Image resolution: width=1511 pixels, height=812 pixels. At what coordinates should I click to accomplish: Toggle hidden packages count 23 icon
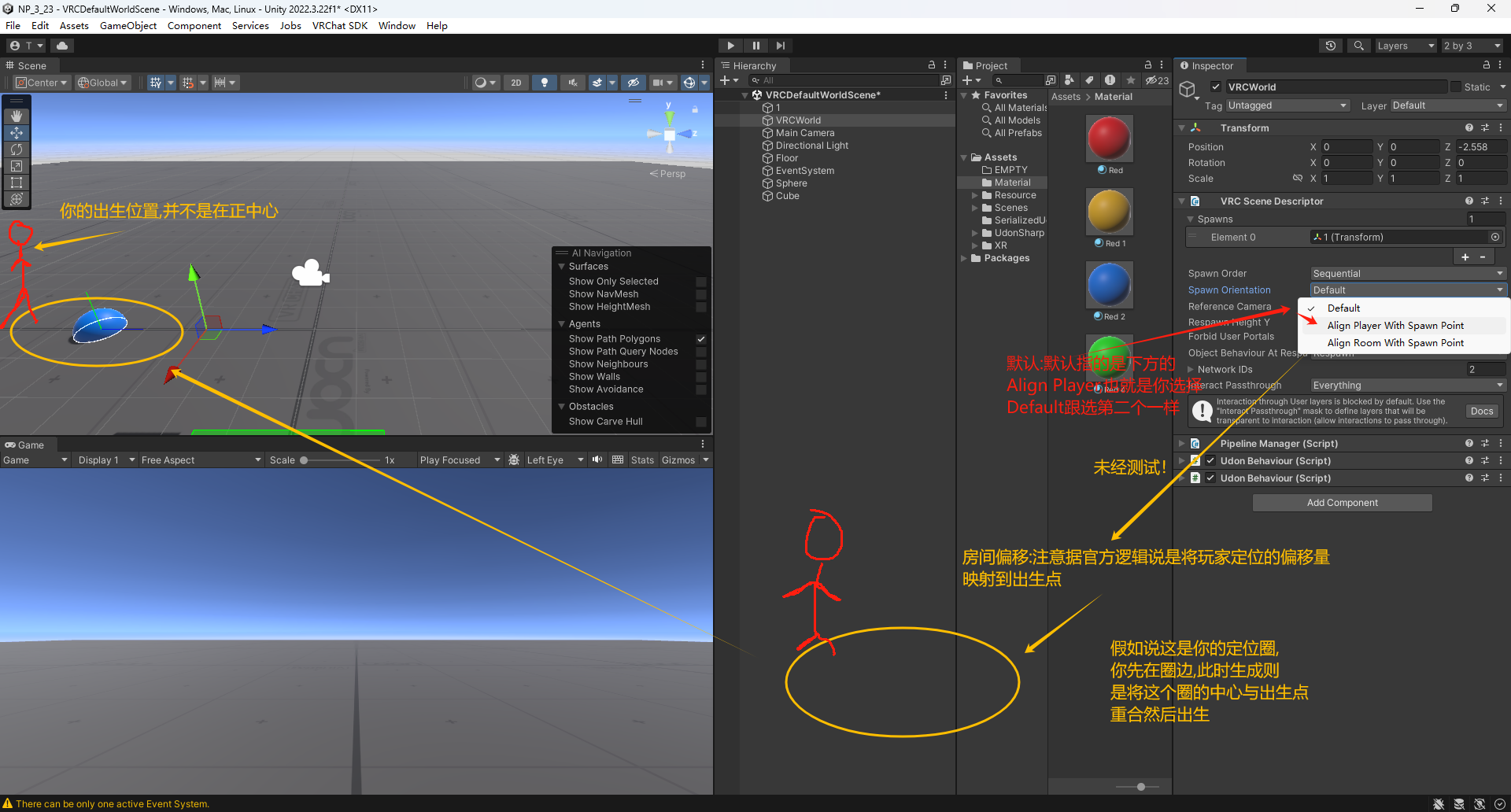1157,80
